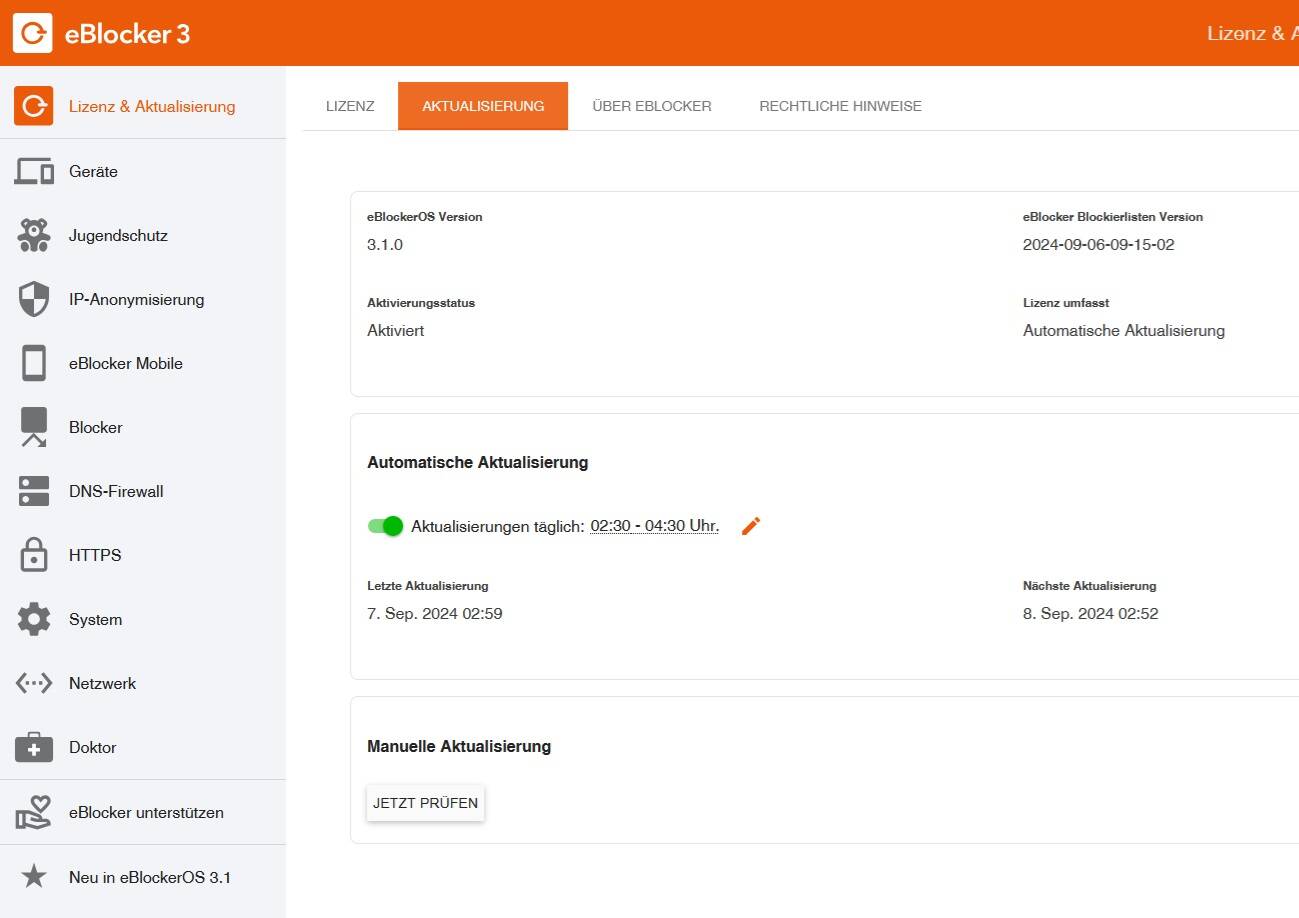The height and width of the screenshot is (918, 1299).
Task: Click the Automatische Aktualisierung license value
Action: 1123,330
